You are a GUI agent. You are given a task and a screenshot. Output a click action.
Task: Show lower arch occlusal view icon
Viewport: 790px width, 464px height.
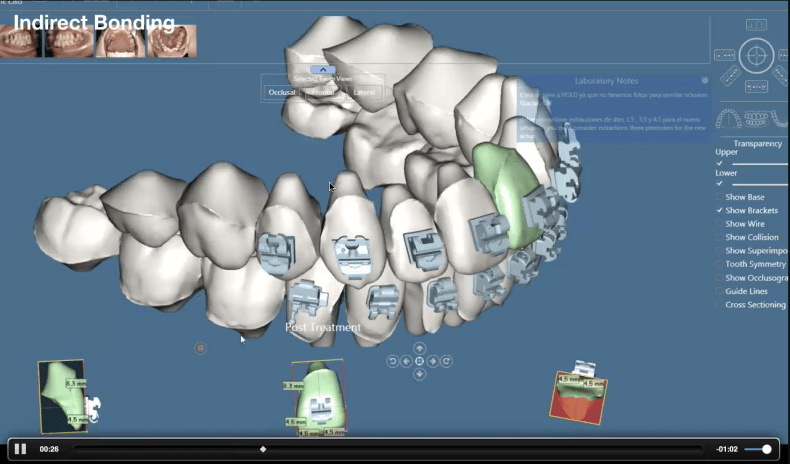[780, 119]
